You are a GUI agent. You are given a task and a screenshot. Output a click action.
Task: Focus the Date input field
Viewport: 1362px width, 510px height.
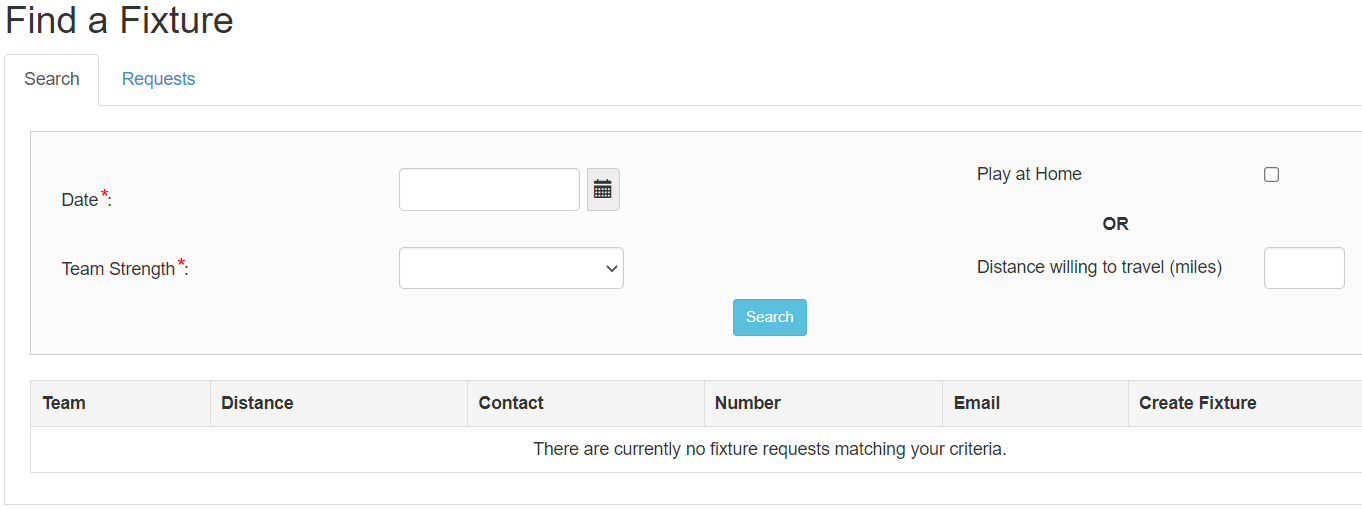point(489,190)
